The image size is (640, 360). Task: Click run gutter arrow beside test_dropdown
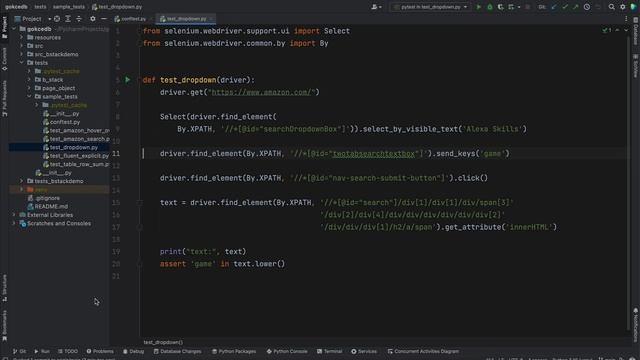[x=128, y=80]
